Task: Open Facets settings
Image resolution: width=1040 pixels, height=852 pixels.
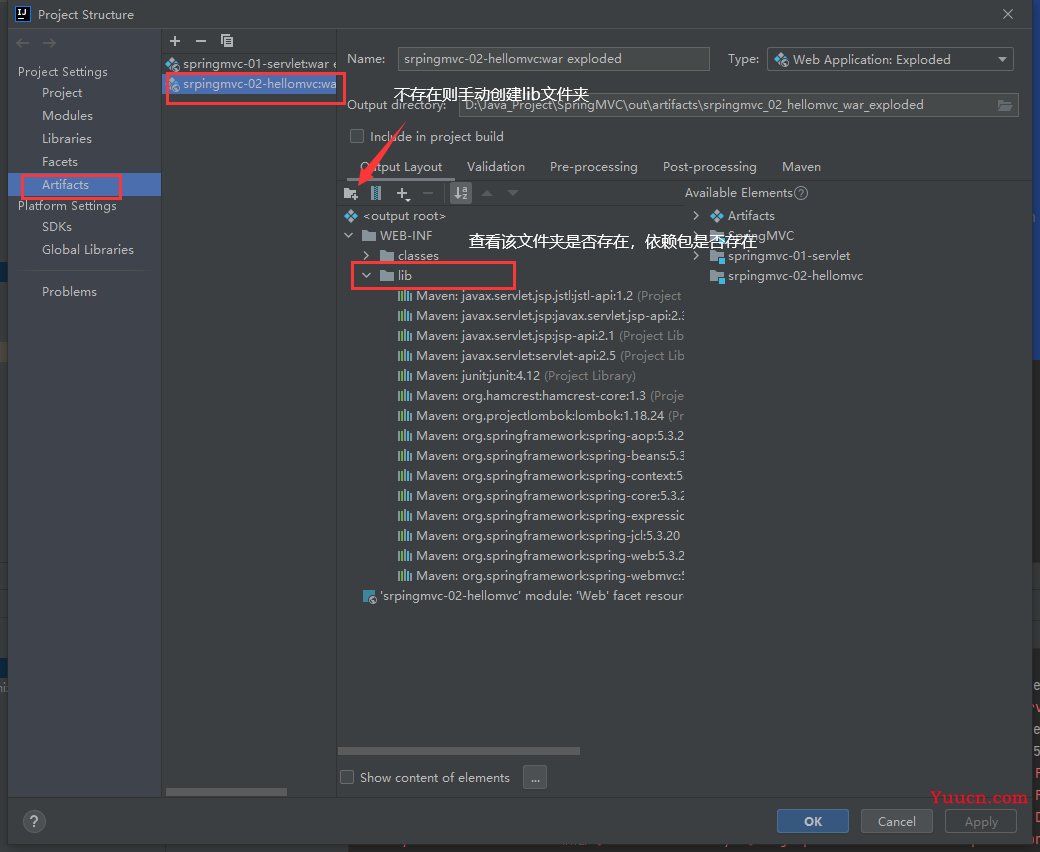Action: (x=60, y=162)
